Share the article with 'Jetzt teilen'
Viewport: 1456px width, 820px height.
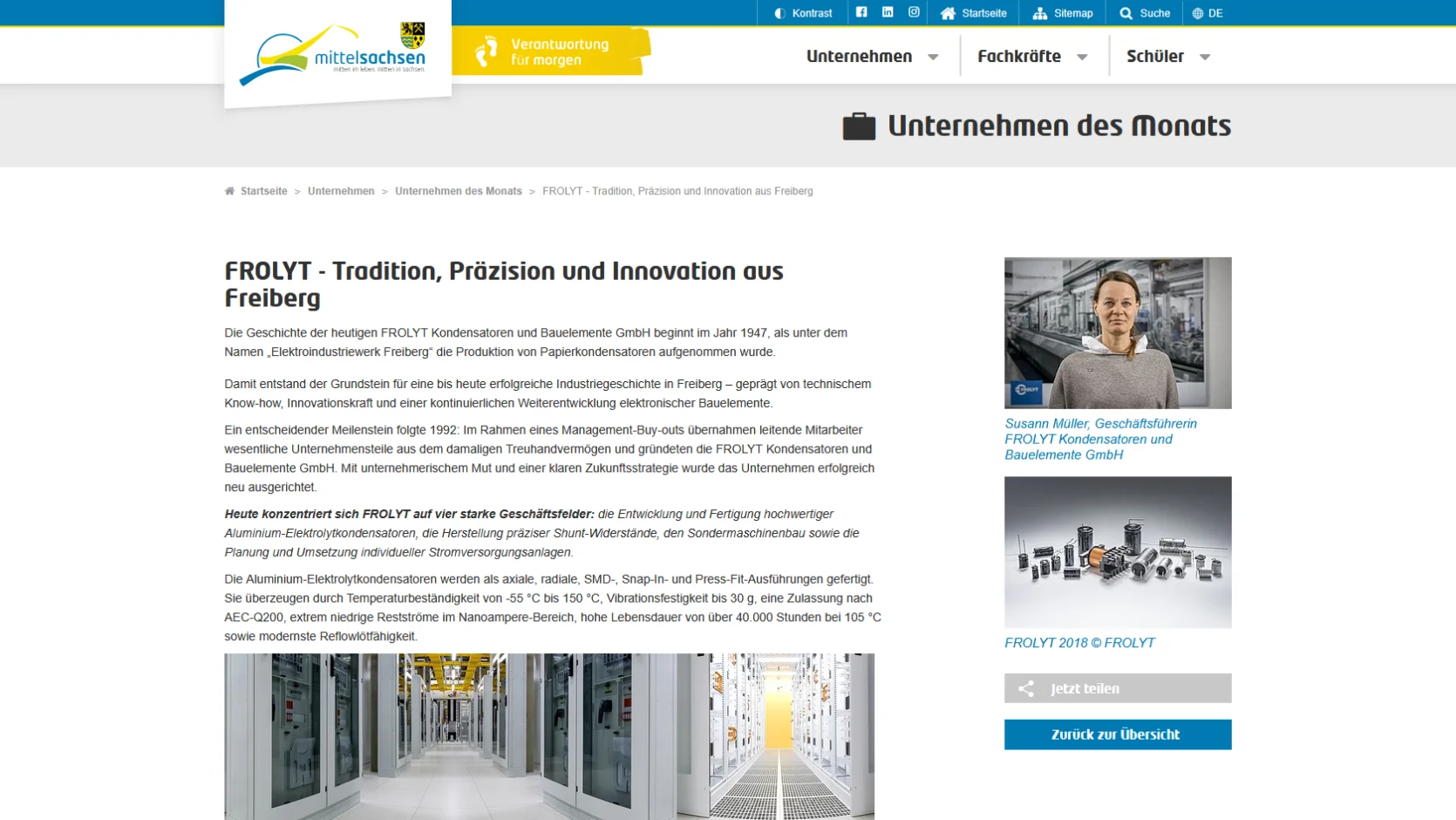pos(1118,688)
